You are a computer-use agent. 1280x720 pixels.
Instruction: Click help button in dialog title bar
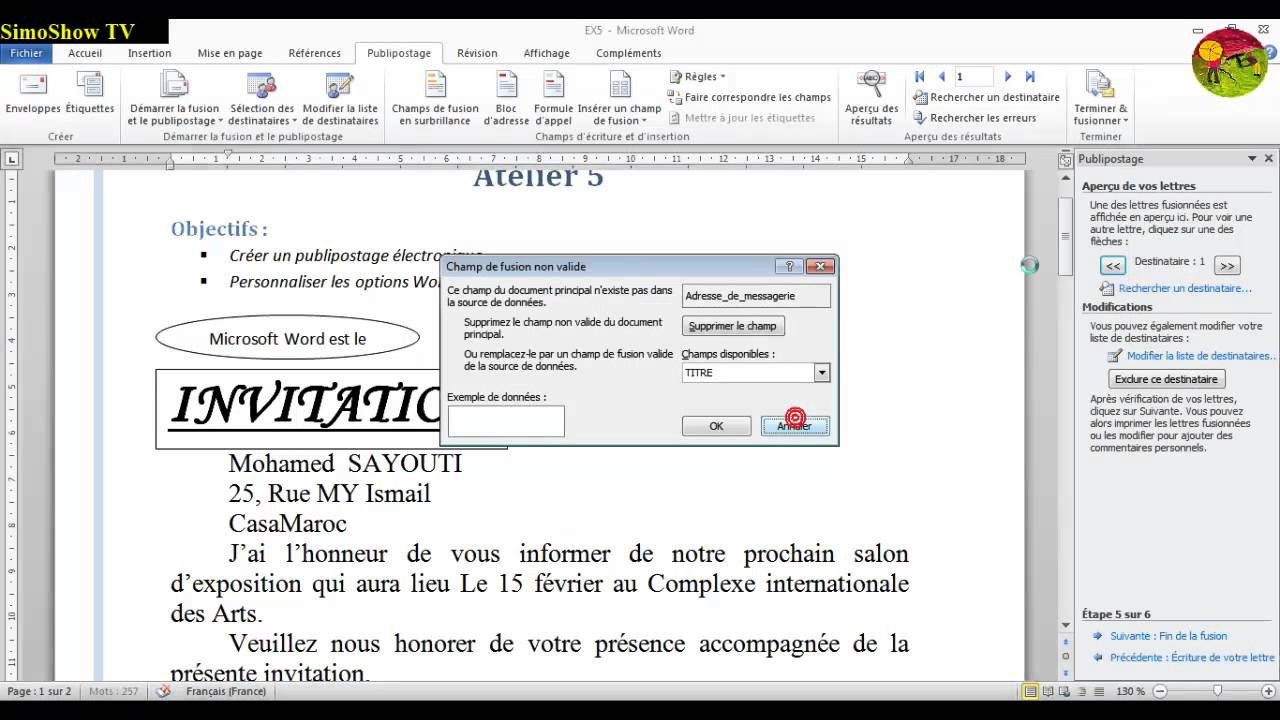(789, 266)
